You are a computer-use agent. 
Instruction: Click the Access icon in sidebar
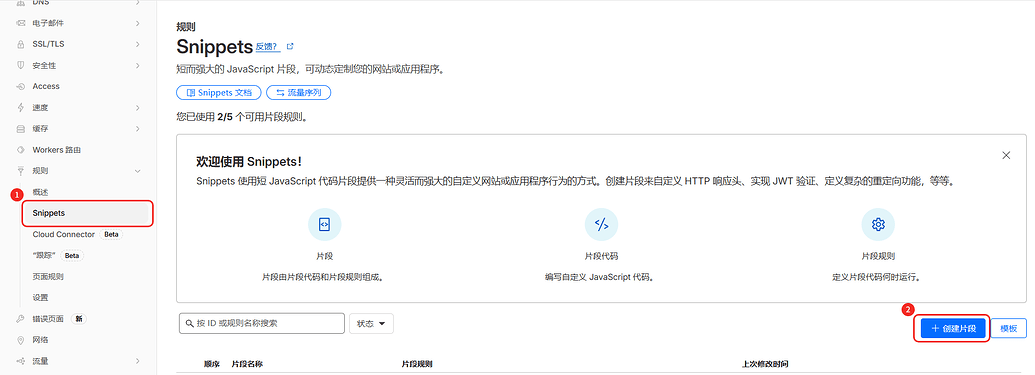pos(20,86)
